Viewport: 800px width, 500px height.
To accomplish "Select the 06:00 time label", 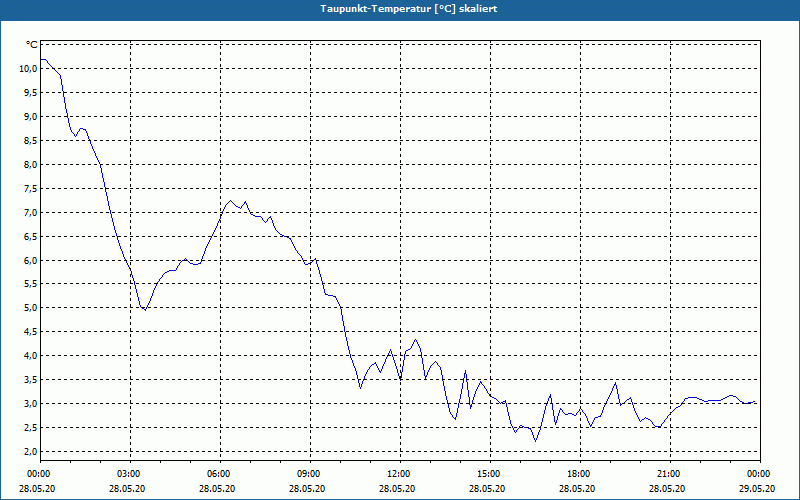I will point(220,474).
